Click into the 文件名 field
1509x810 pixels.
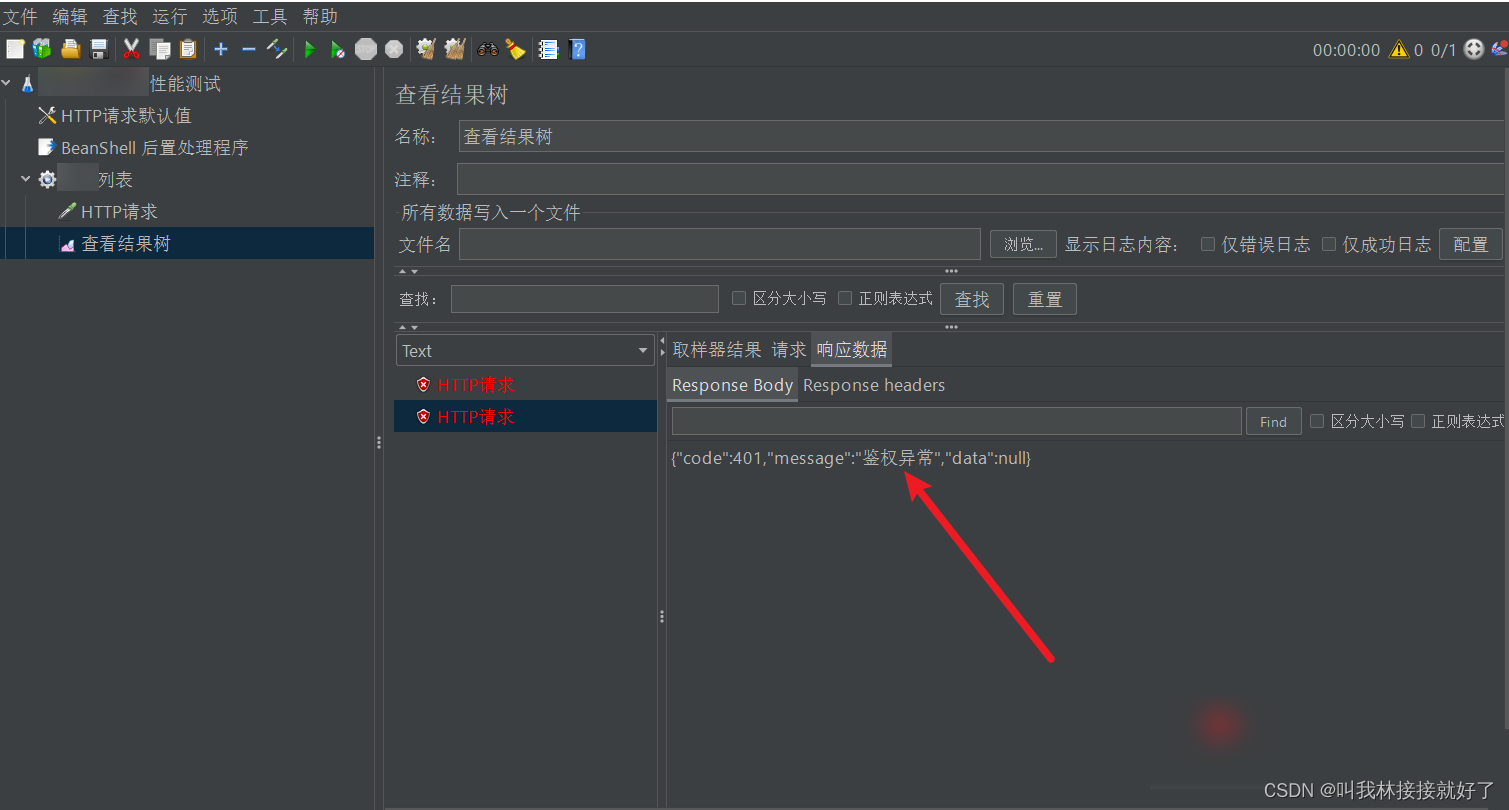[720, 244]
